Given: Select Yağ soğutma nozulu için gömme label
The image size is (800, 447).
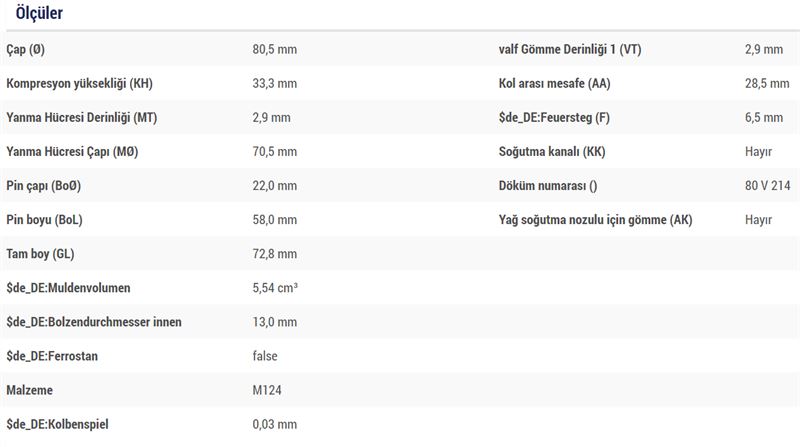Looking at the screenshot, I should [x=595, y=220].
